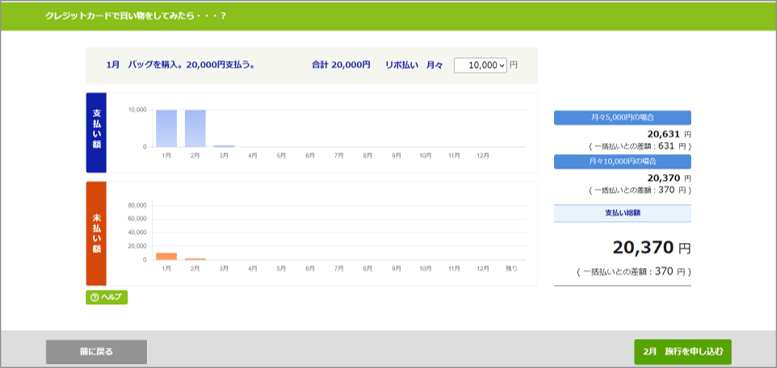Click the January orange bar in unpaid chart

166,257
